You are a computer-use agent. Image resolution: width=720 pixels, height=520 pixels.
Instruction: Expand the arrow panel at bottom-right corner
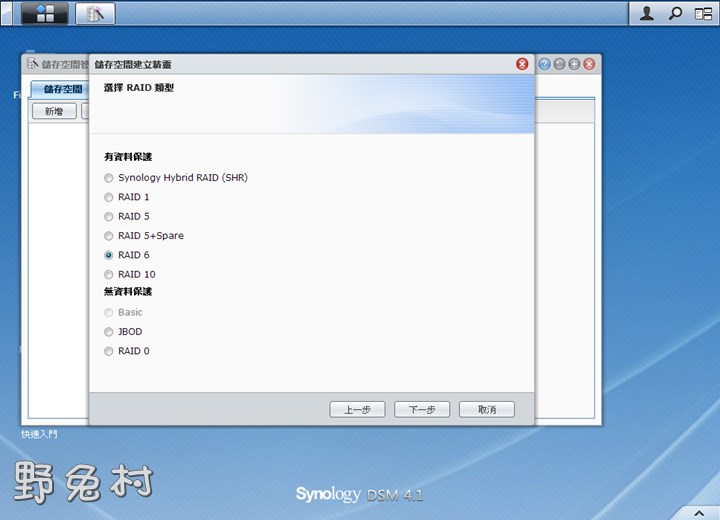tap(699, 514)
